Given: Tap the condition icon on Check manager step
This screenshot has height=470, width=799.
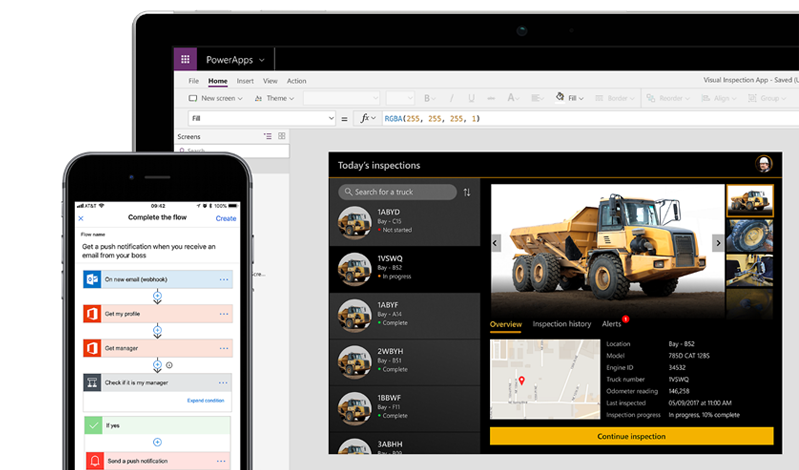Looking at the screenshot, I should pos(92,382).
